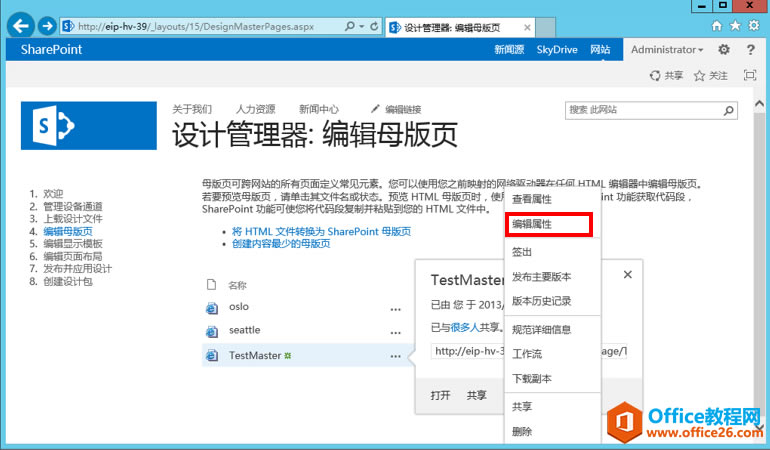Expand the Administrator user menu
The height and width of the screenshot is (450, 770).
(667, 50)
